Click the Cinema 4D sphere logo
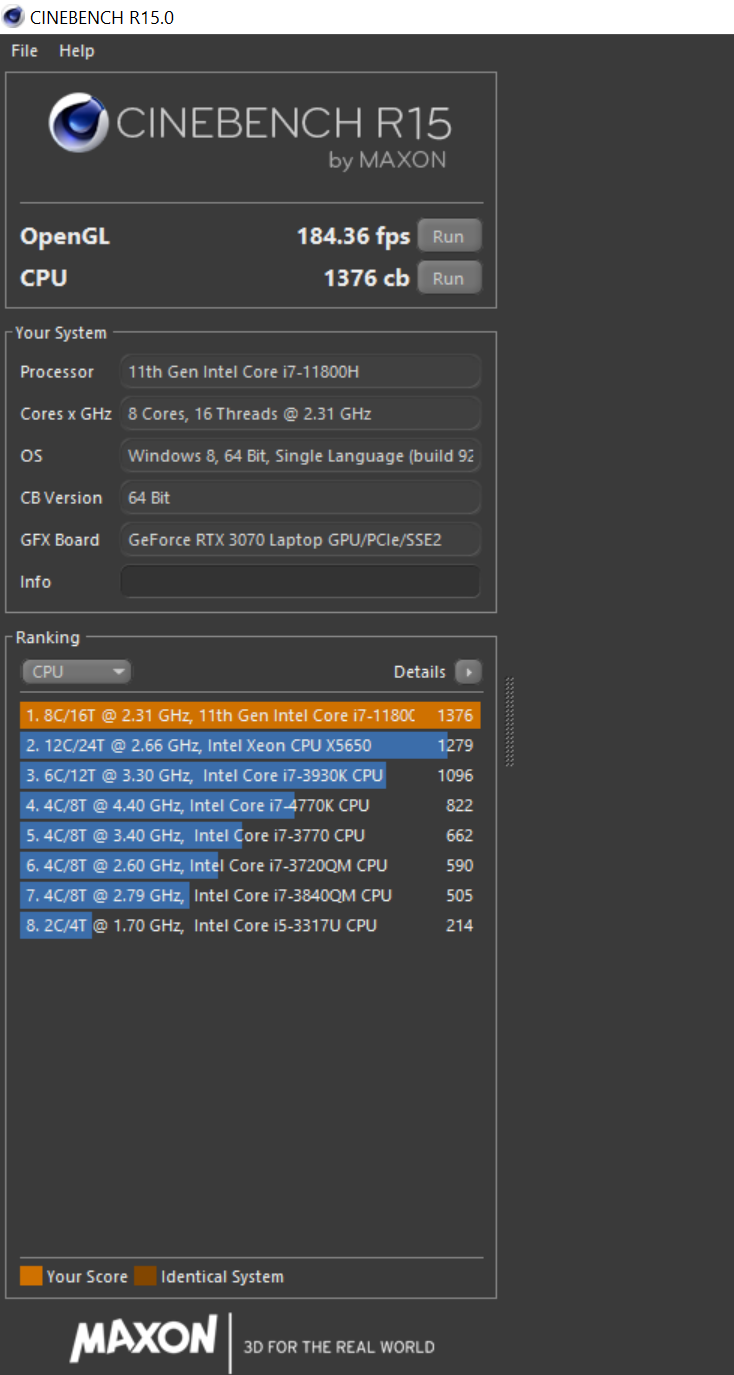This screenshot has height=1375, width=734. coord(79,122)
